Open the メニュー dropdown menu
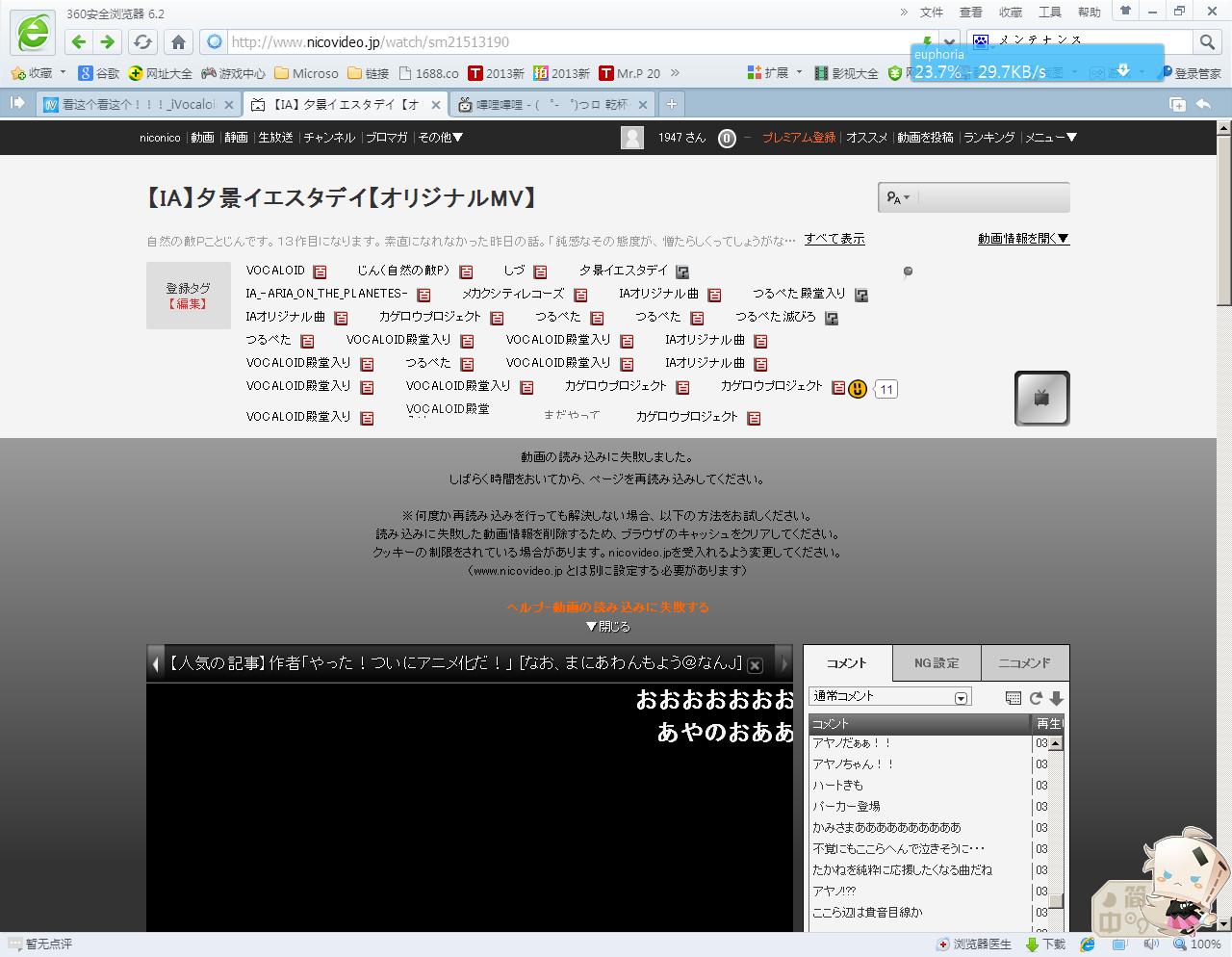Screen dimensions: 1232x957 coord(1050,138)
